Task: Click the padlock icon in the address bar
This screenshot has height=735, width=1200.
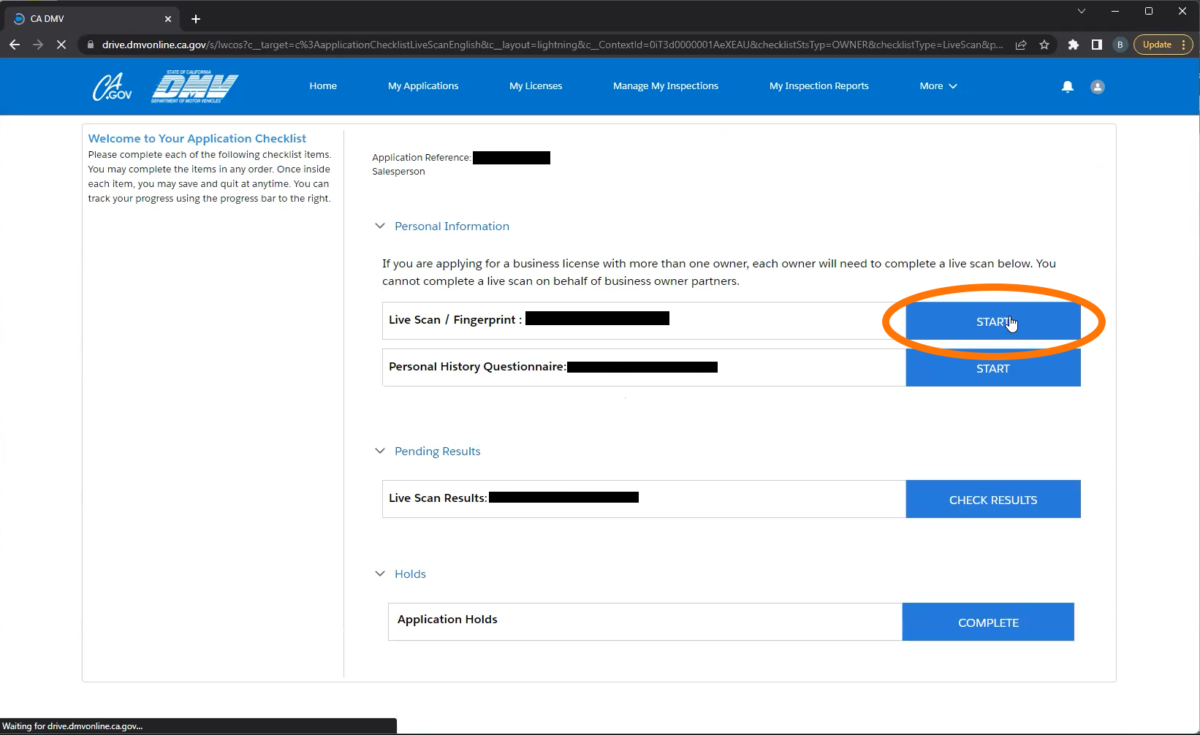Action: coord(89,44)
